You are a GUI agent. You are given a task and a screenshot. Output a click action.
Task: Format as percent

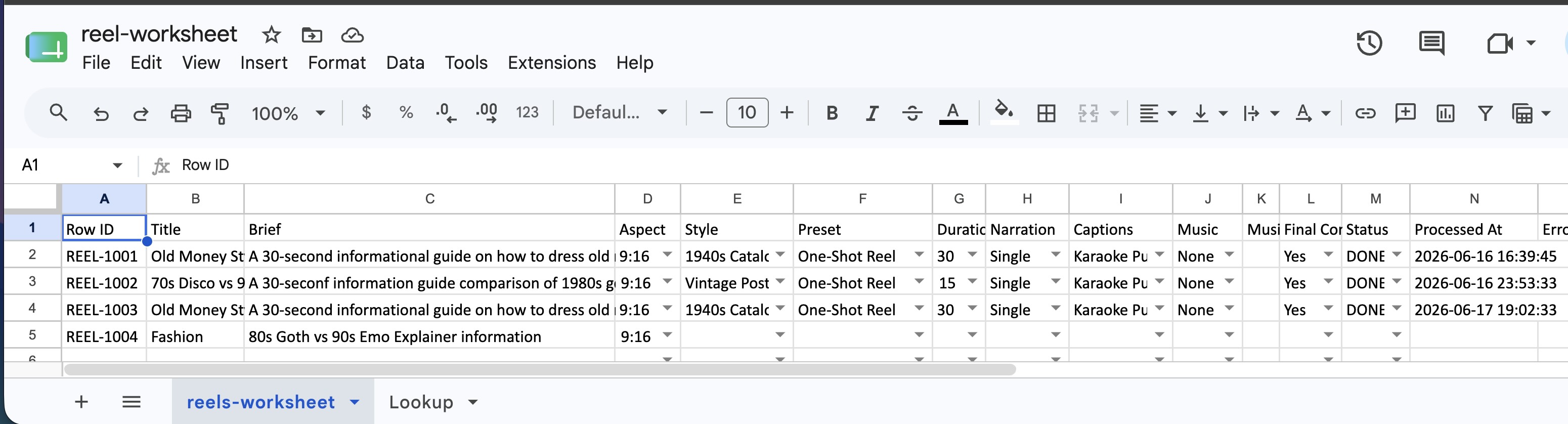[x=406, y=113]
